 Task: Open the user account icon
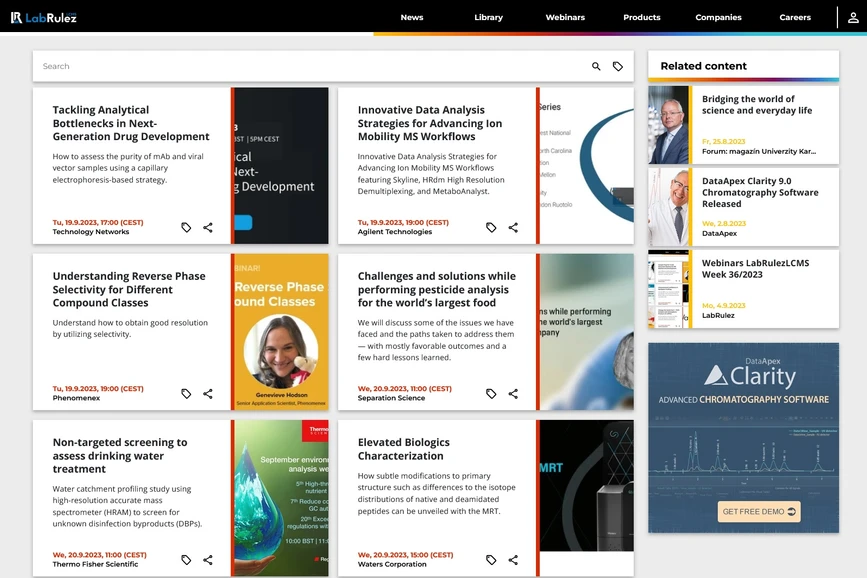pyautogui.click(x=853, y=18)
